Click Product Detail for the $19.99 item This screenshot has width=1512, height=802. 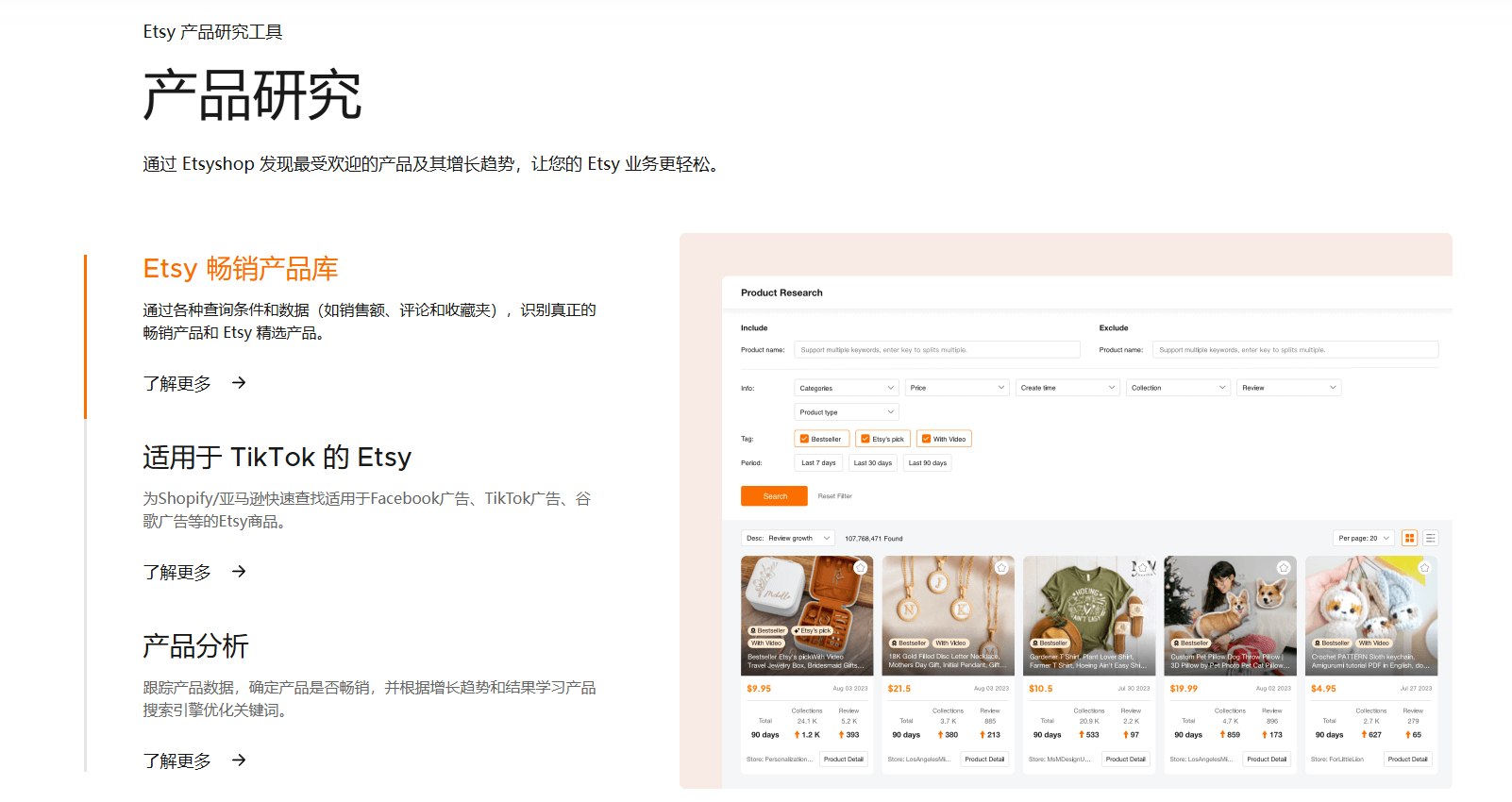(x=1267, y=760)
